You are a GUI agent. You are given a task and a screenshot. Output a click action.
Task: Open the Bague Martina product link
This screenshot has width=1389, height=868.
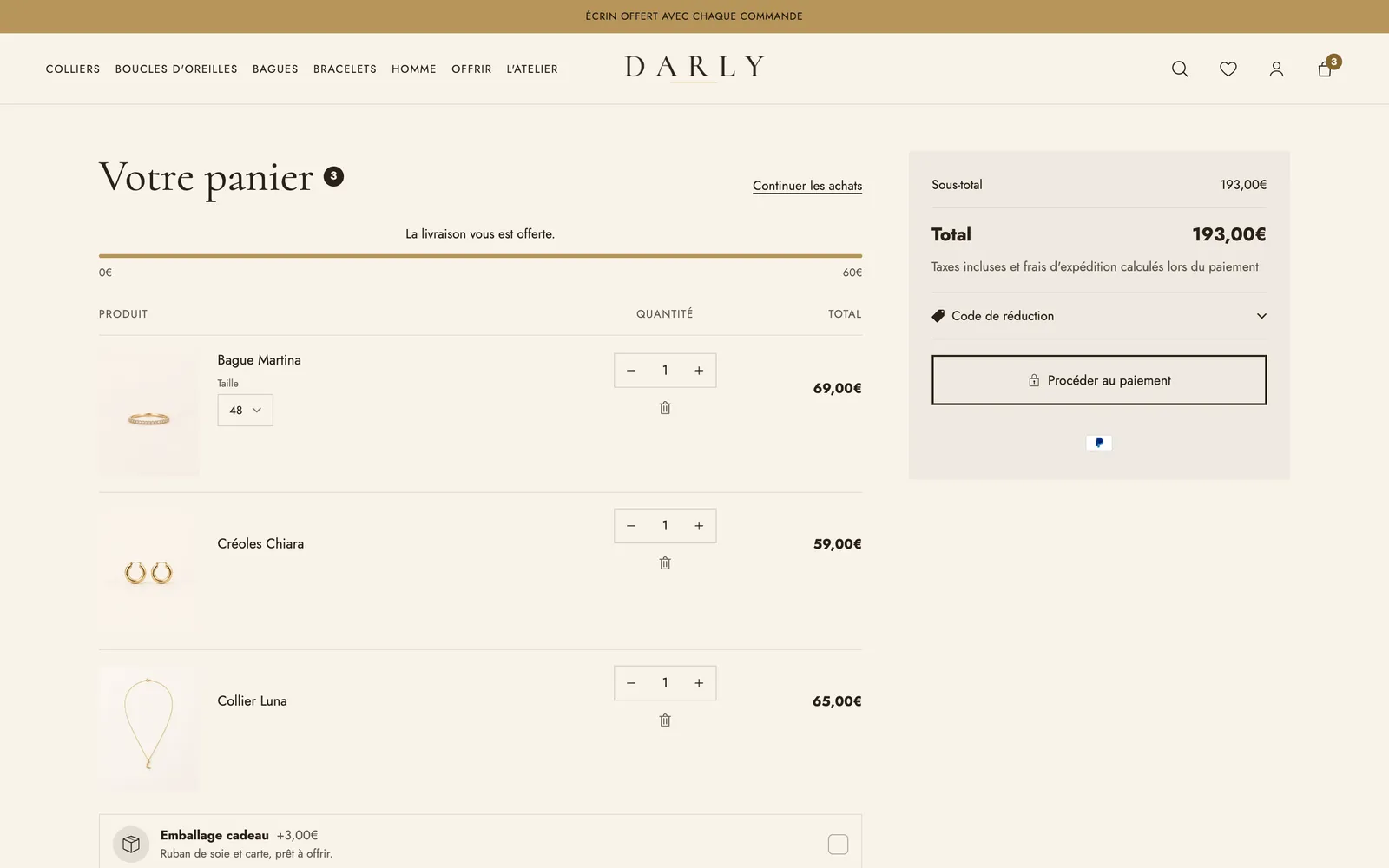click(x=259, y=360)
